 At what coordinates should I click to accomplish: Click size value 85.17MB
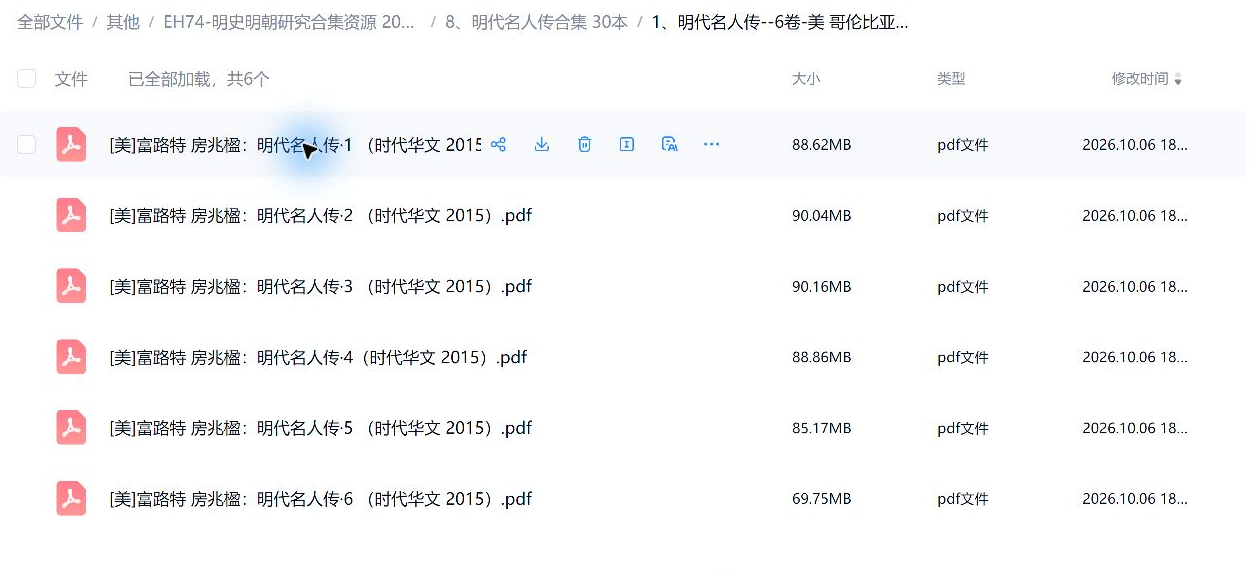pyautogui.click(x=822, y=428)
